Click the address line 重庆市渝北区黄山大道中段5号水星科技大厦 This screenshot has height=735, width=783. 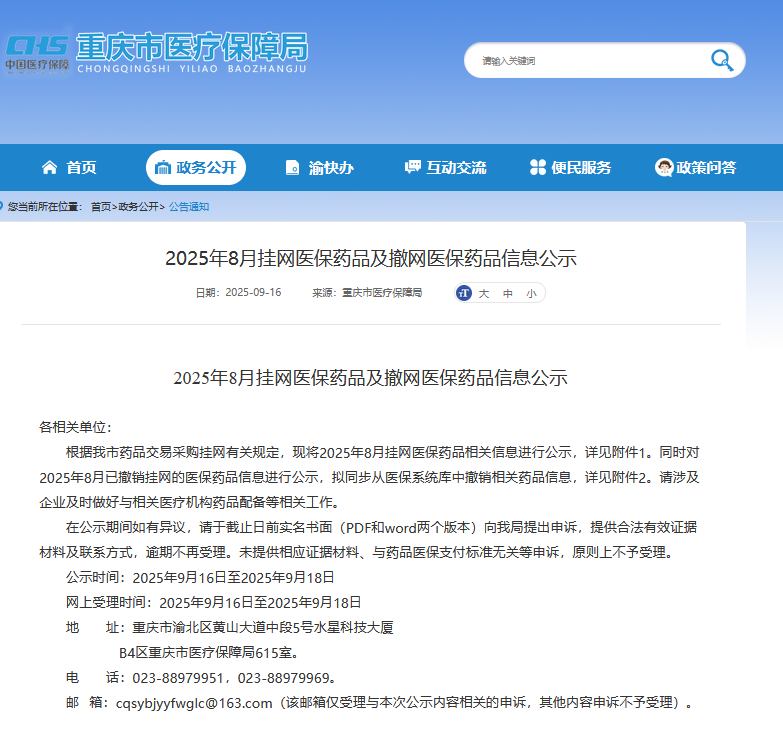coord(263,628)
